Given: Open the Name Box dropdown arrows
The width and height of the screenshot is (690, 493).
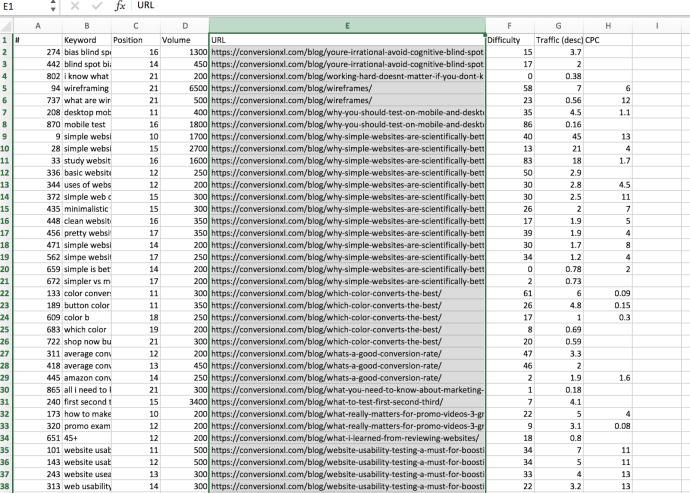Looking at the screenshot, I should [53, 6].
